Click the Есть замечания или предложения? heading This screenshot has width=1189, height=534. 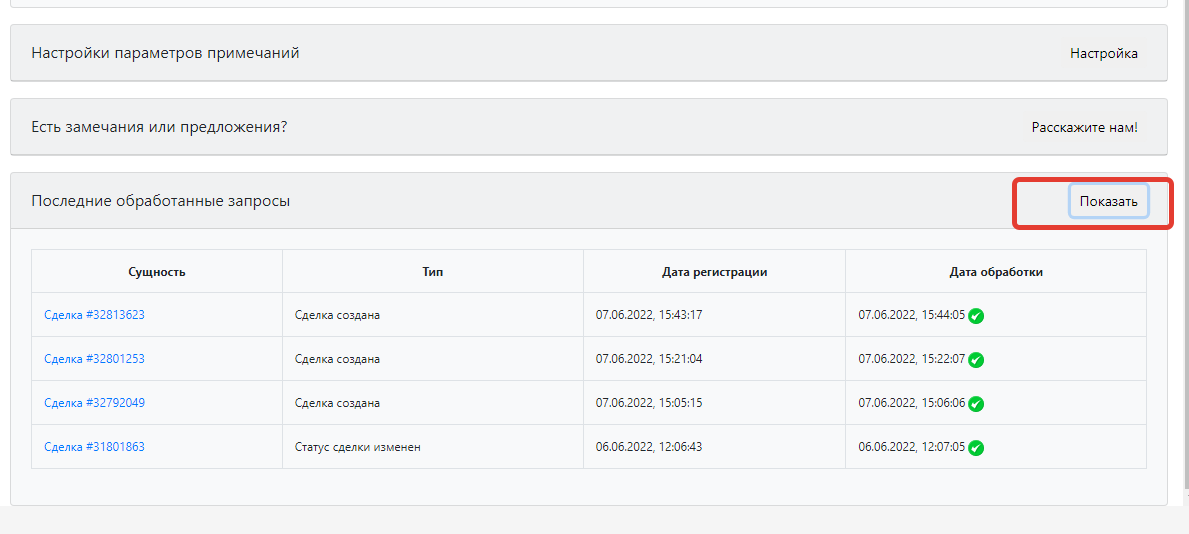click(159, 127)
